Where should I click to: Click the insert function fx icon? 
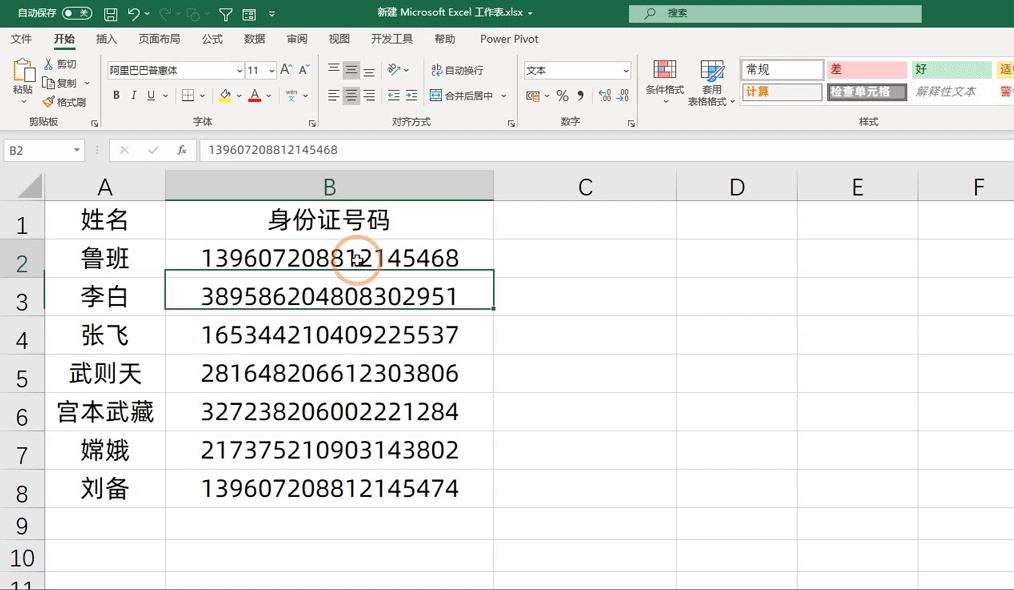181,150
